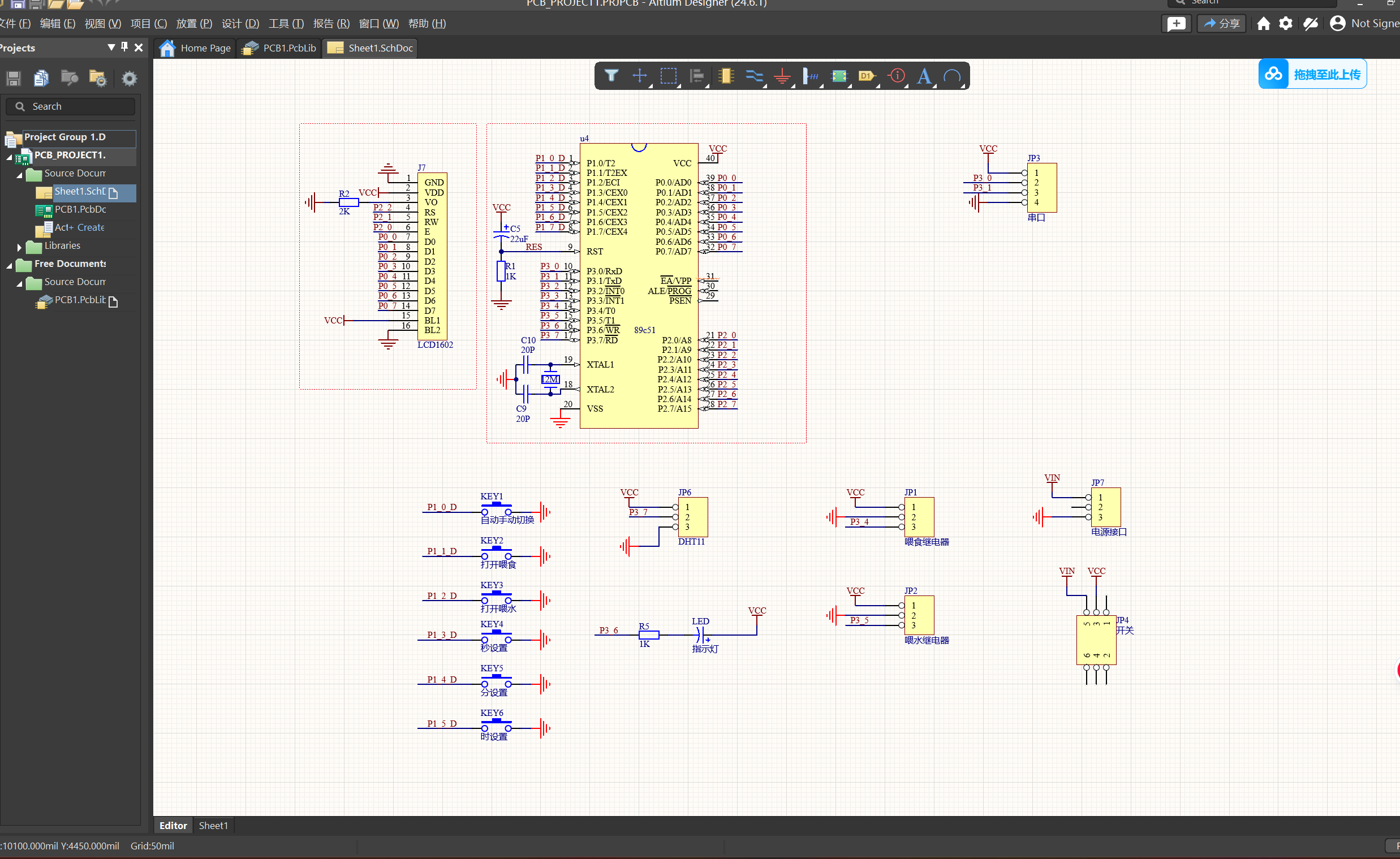This screenshot has height=859, width=1400.
Task: Open the 设计 (D) menu
Action: (x=240, y=24)
